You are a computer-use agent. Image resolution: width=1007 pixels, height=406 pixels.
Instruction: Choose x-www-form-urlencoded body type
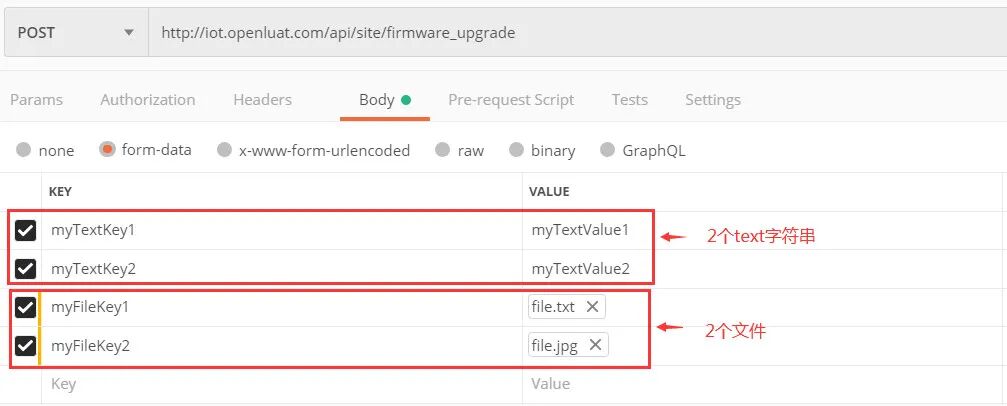(x=225, y=150)
